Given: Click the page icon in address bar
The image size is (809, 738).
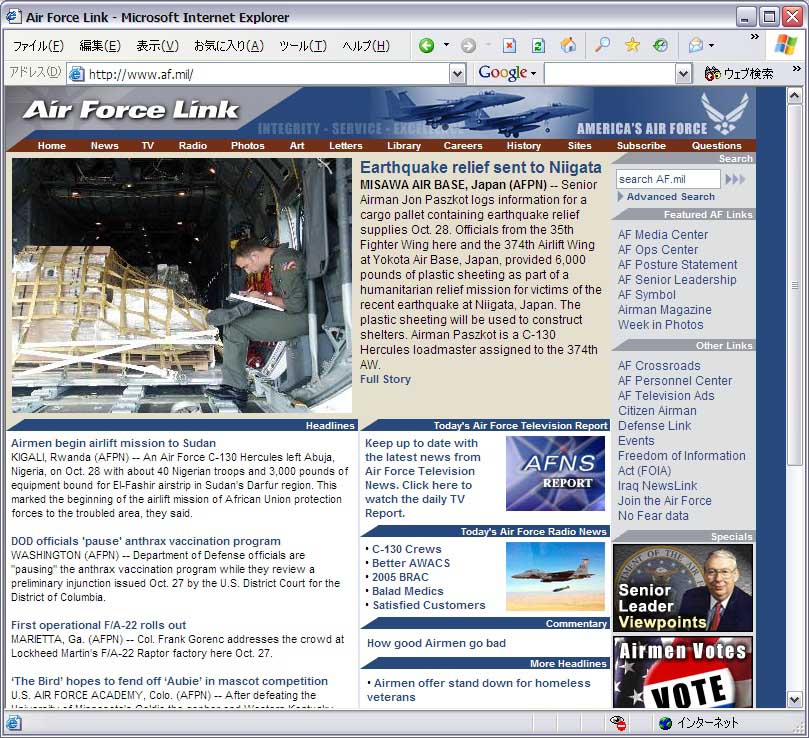Looking at the screenshot, I should (77, 74).
